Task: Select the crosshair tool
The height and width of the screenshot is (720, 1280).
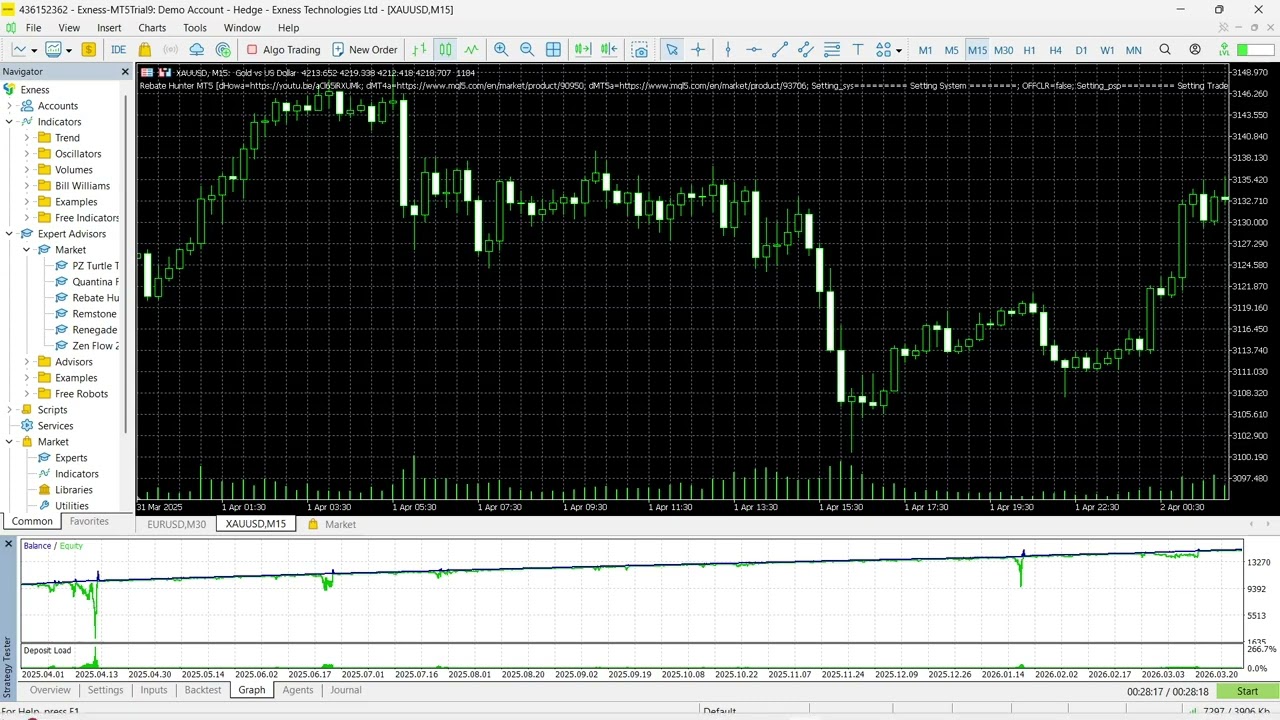Action: coord(698,49)
